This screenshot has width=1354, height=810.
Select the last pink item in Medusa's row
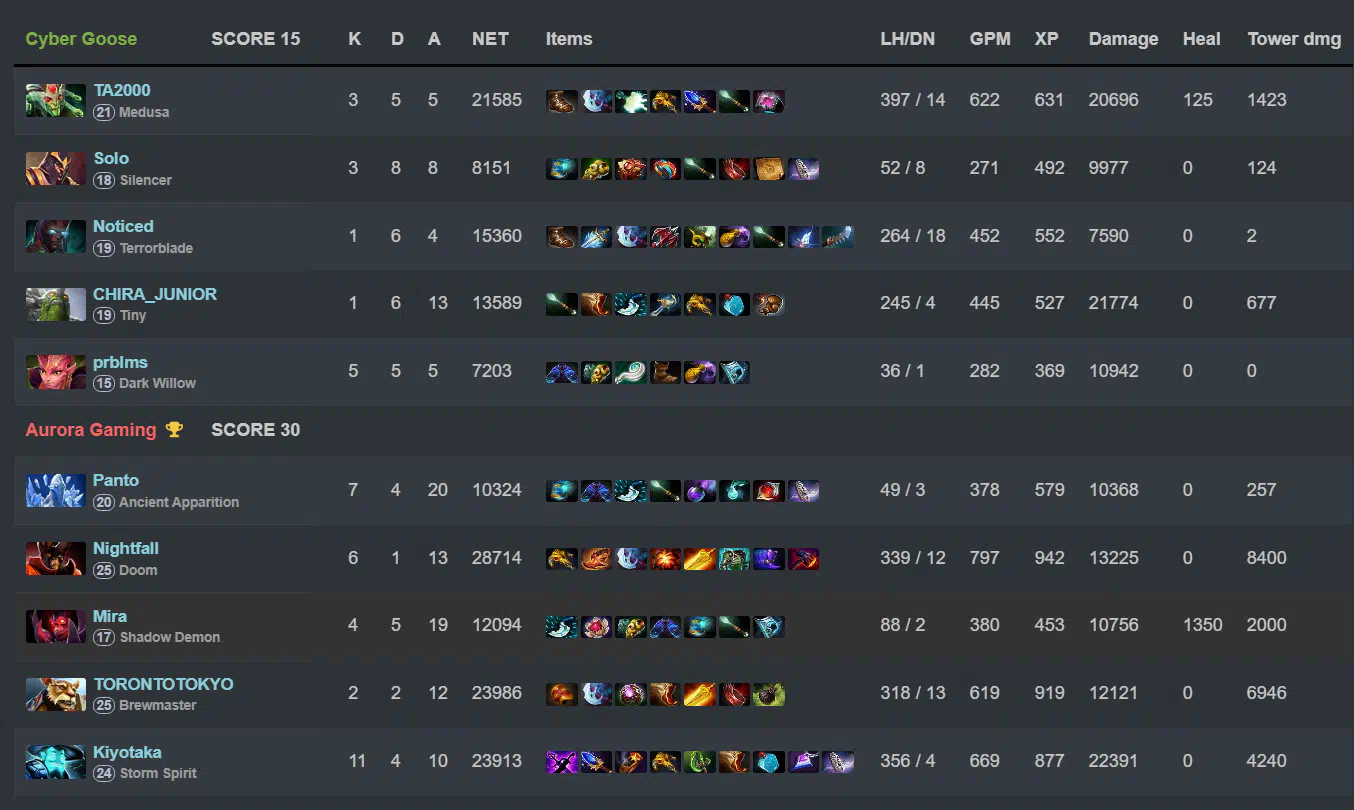pos(768,100)
